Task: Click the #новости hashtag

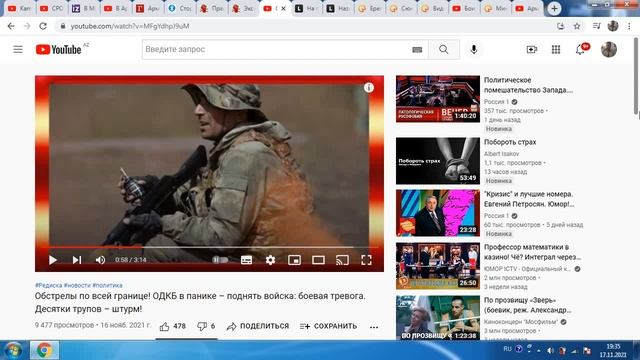Action: (77, 285)
